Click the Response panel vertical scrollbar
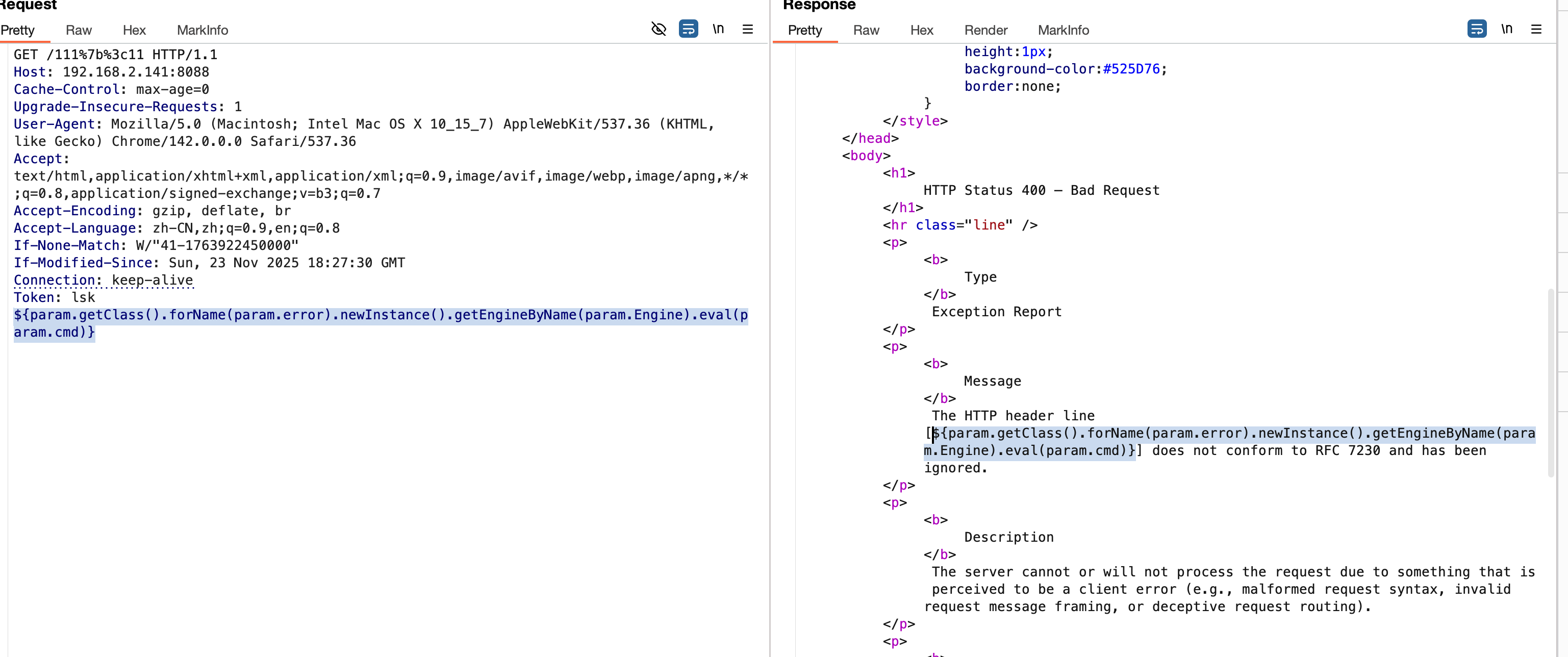 (x=1550, y=384)
